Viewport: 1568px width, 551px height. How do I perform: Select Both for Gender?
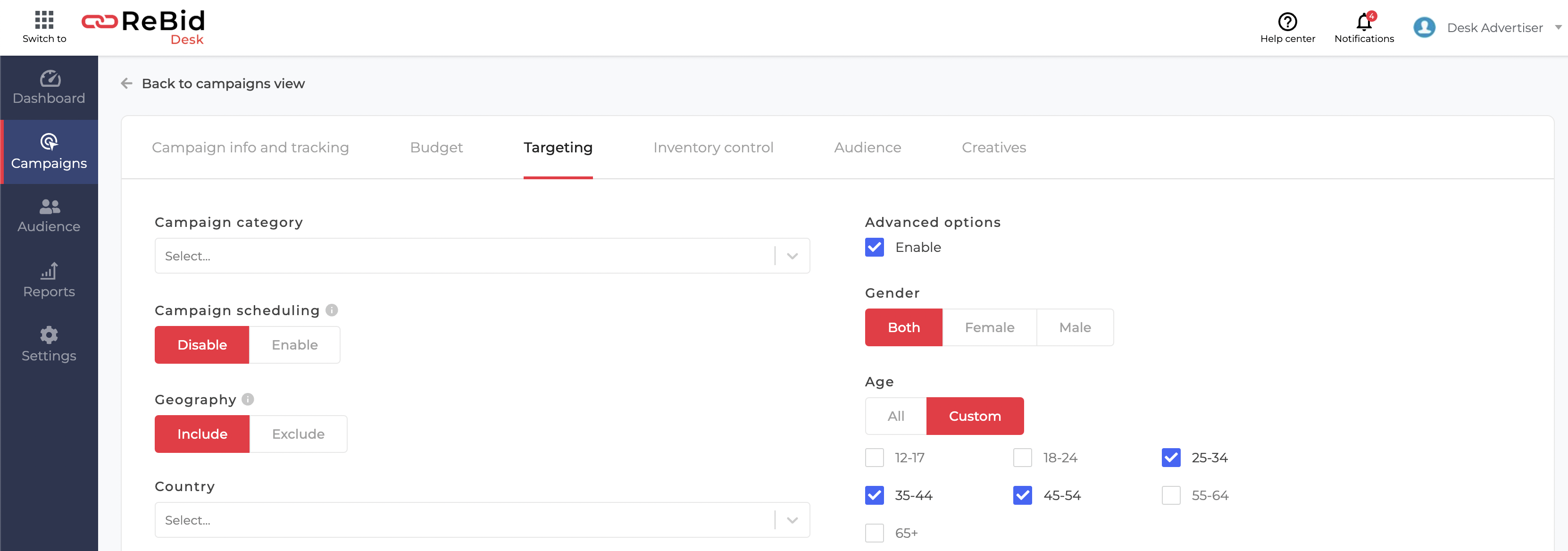point(903,327)
